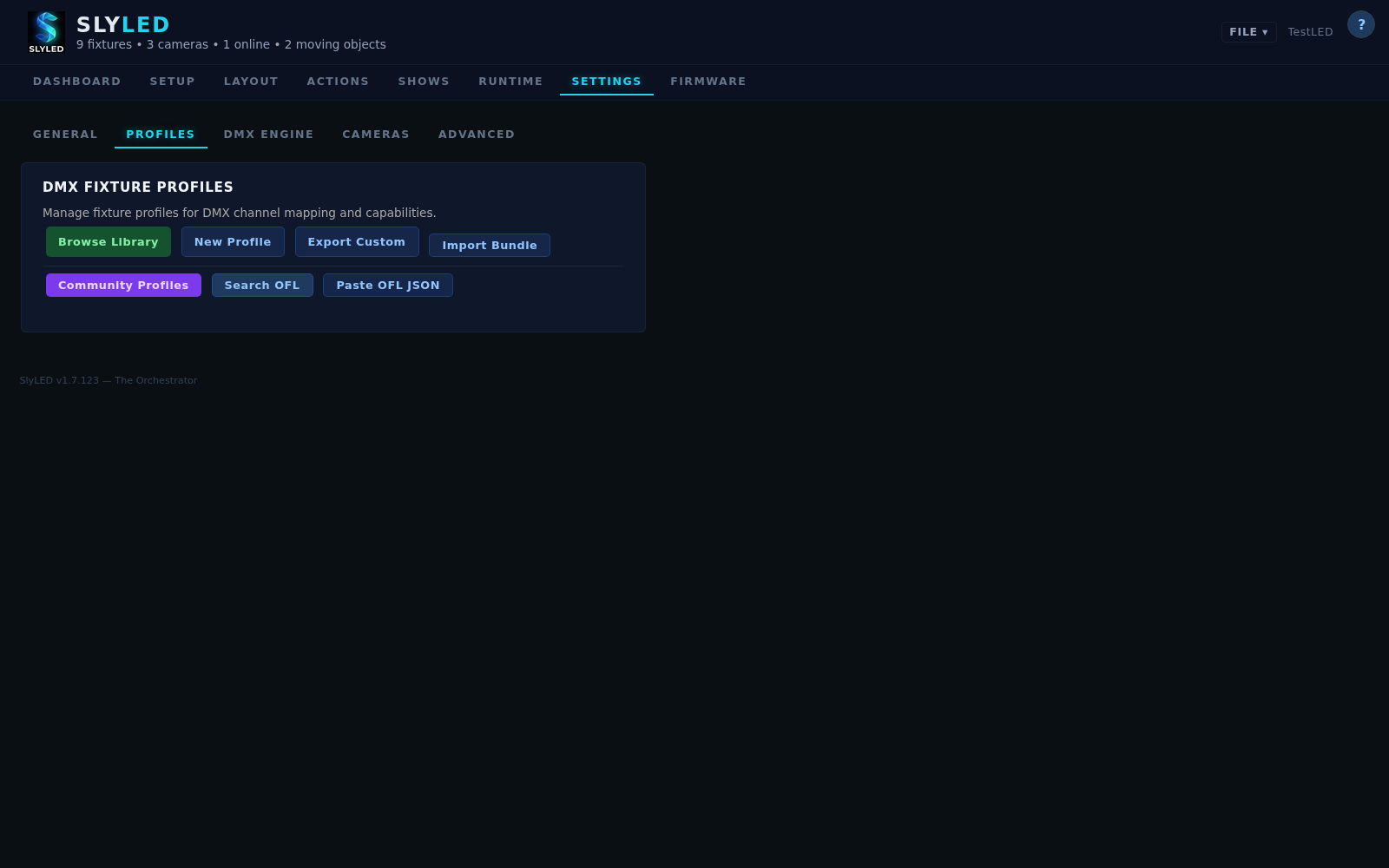Click the Search OFL button
The image size is (1389, 868).
[x=262, y=286]
